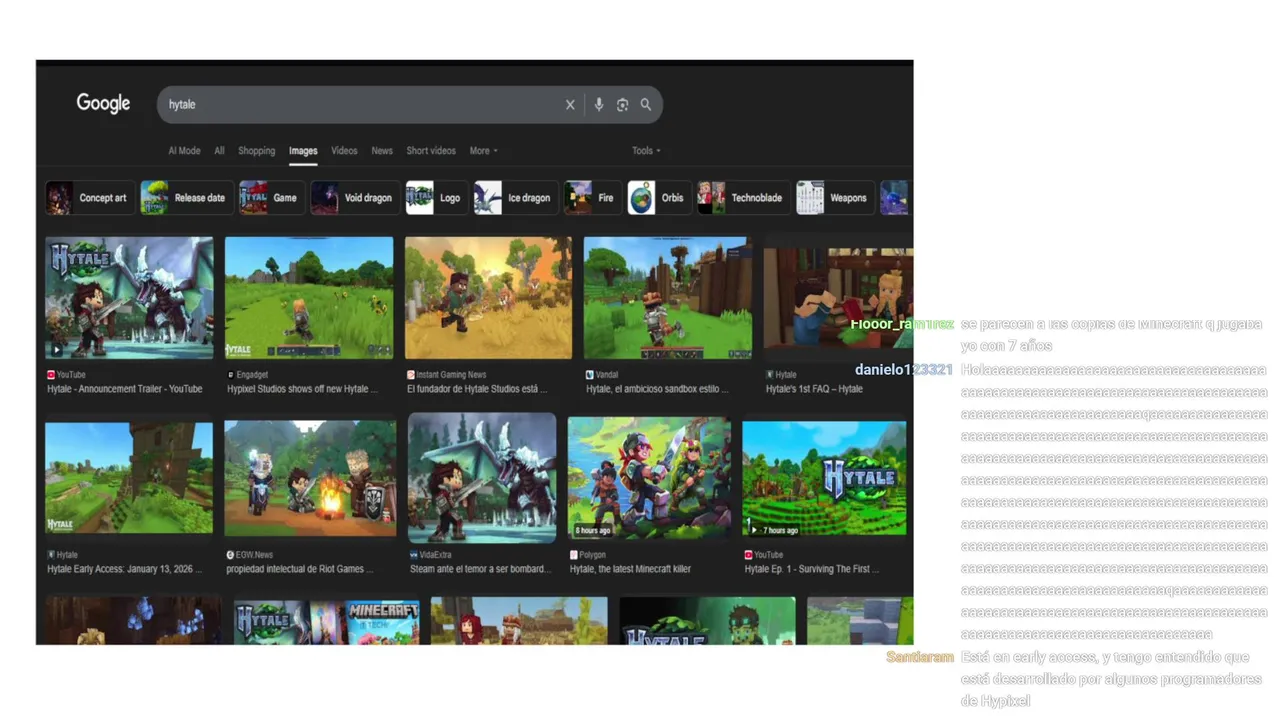This screenshot has height=720, width=1280.
Task: Click the Engadget source label
Action: point(253,375)
